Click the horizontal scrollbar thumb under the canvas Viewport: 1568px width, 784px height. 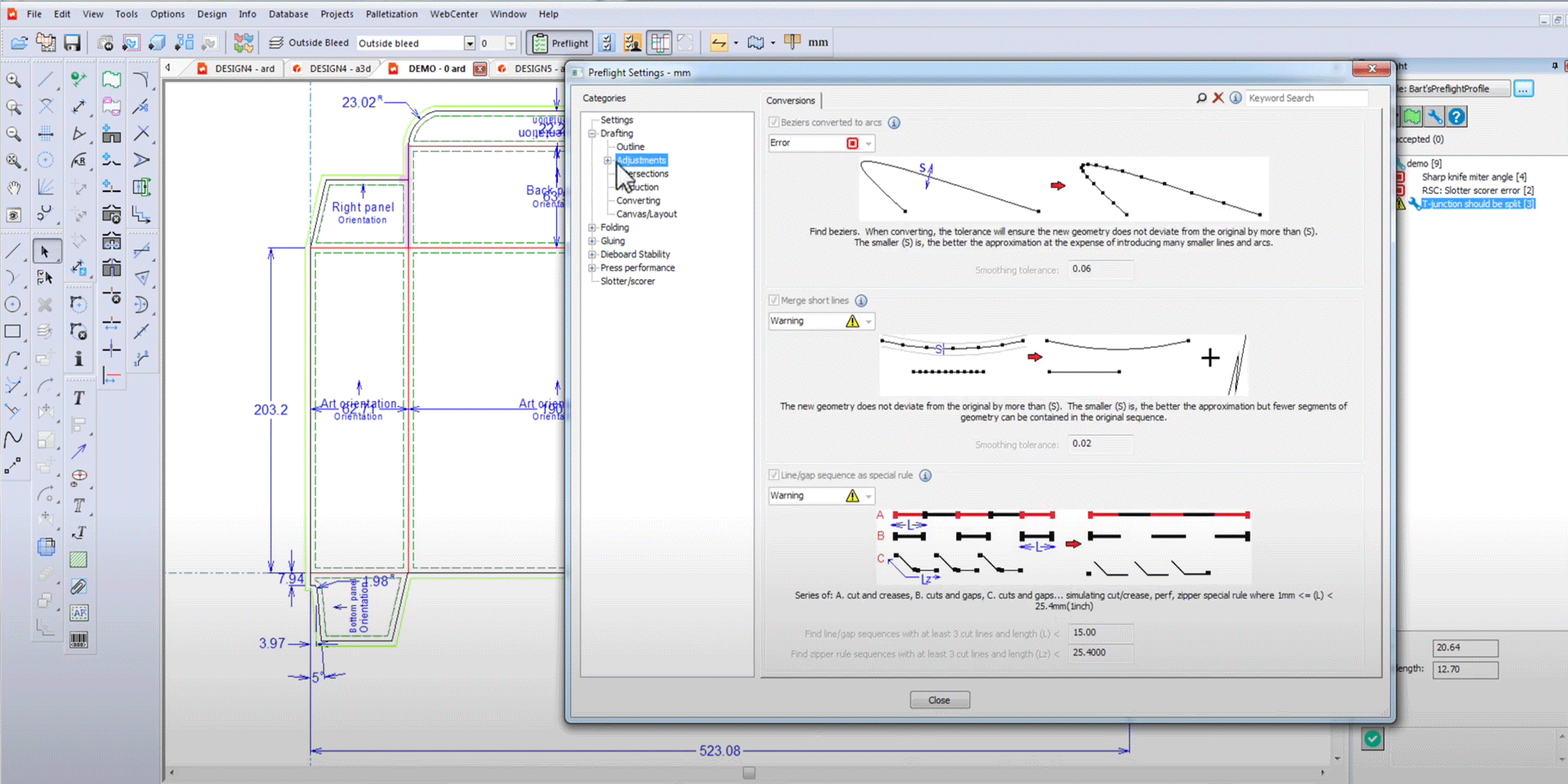pyautogui.click(x=749, y=773)
